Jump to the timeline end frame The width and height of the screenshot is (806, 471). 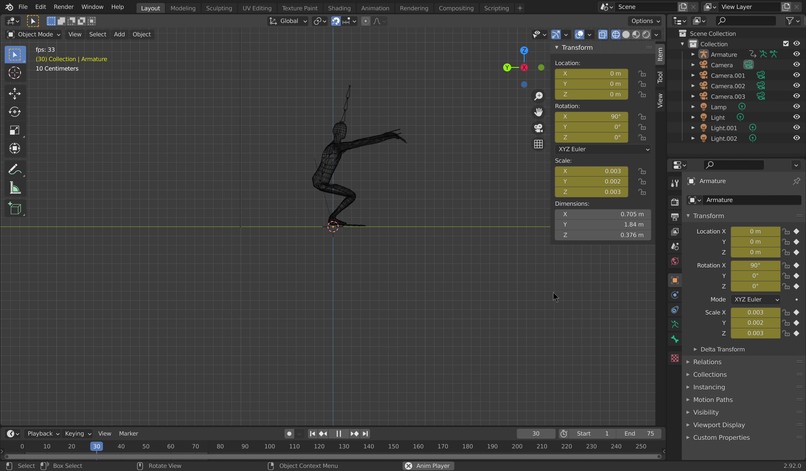[x=365, y=434]
